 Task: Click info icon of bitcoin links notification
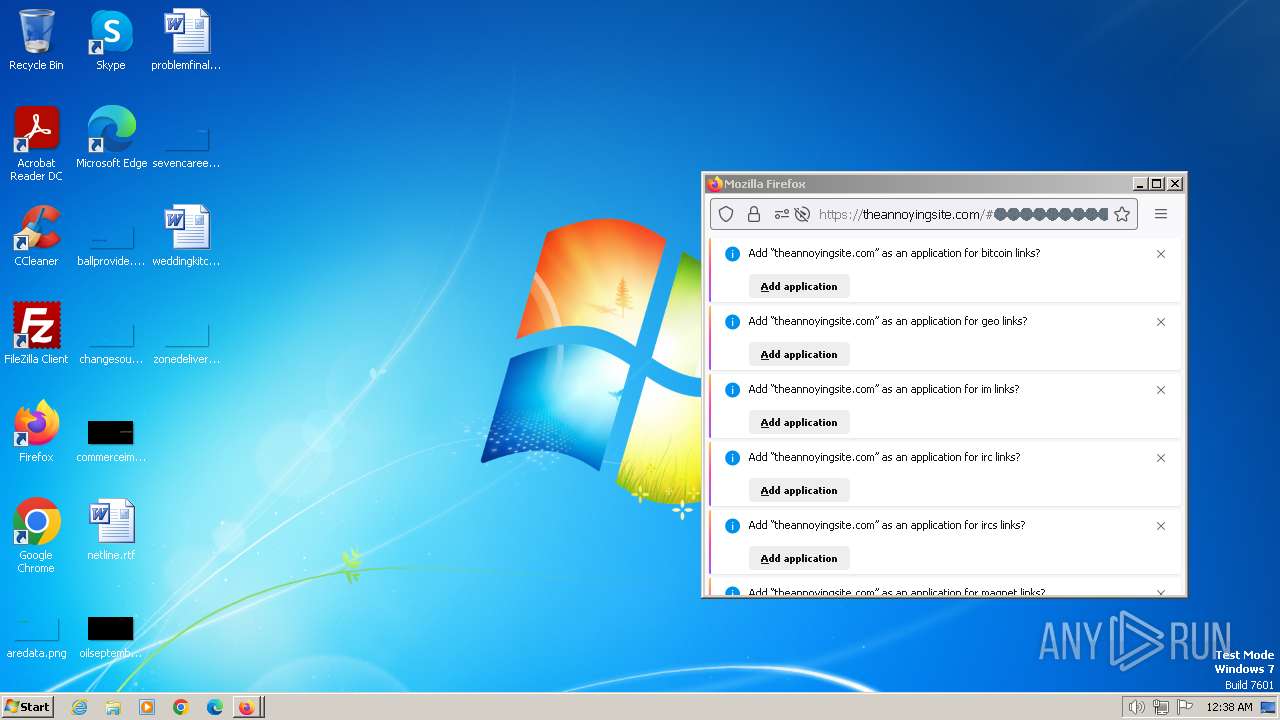click(732, 254)
